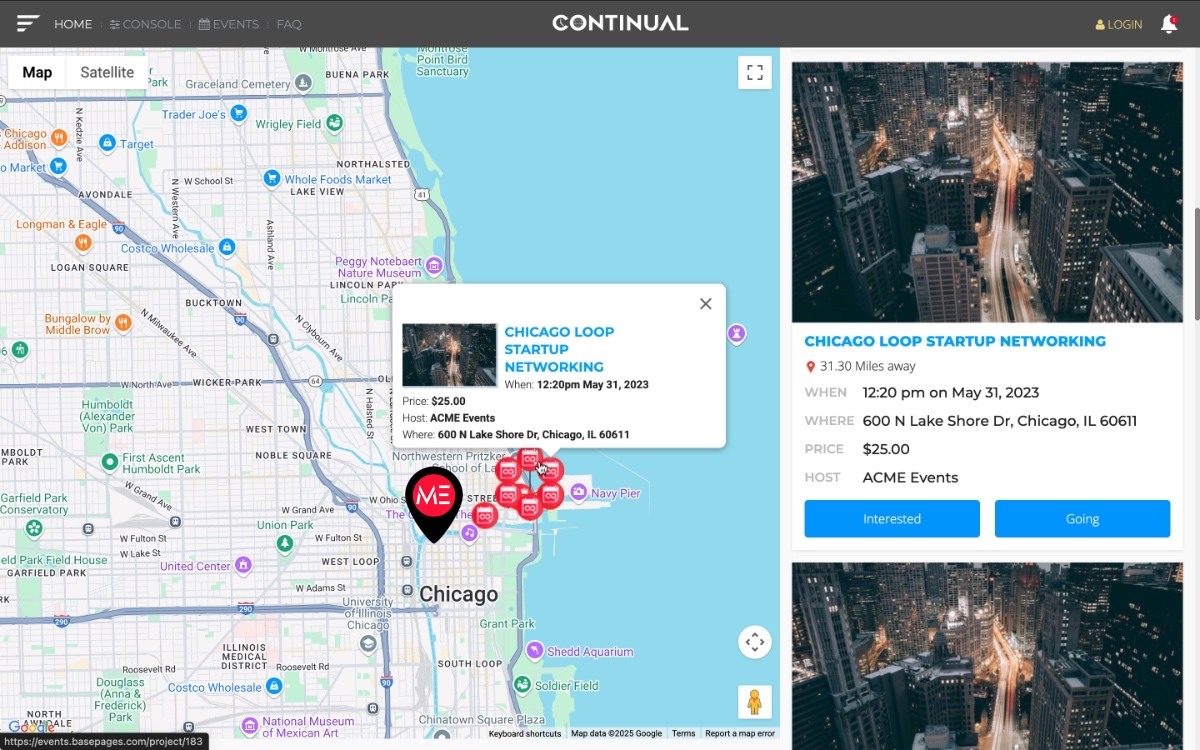Click the Target store map marker

tap(107, 144)
